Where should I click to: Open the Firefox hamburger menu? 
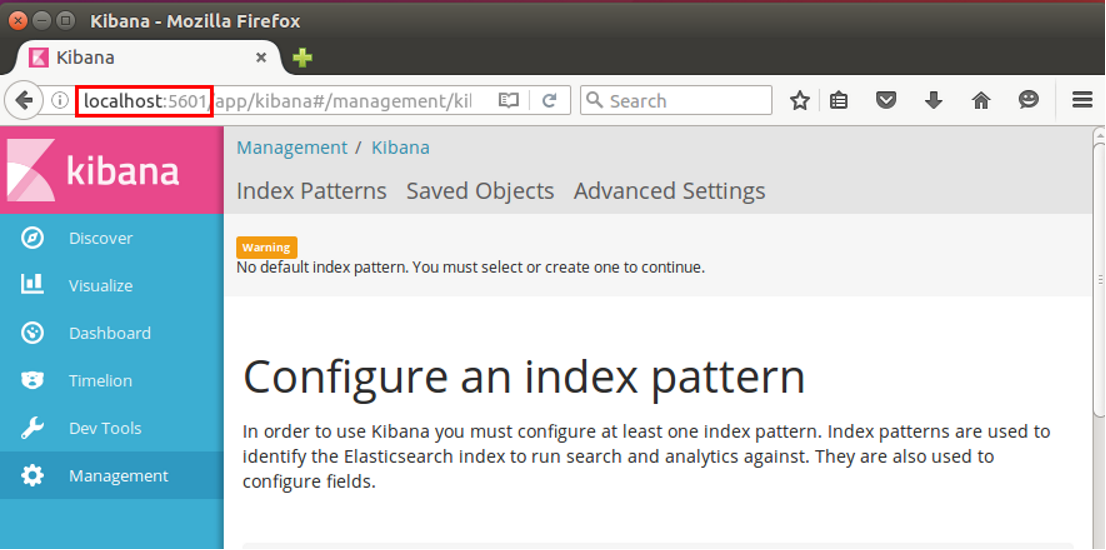click(1082, 101)
